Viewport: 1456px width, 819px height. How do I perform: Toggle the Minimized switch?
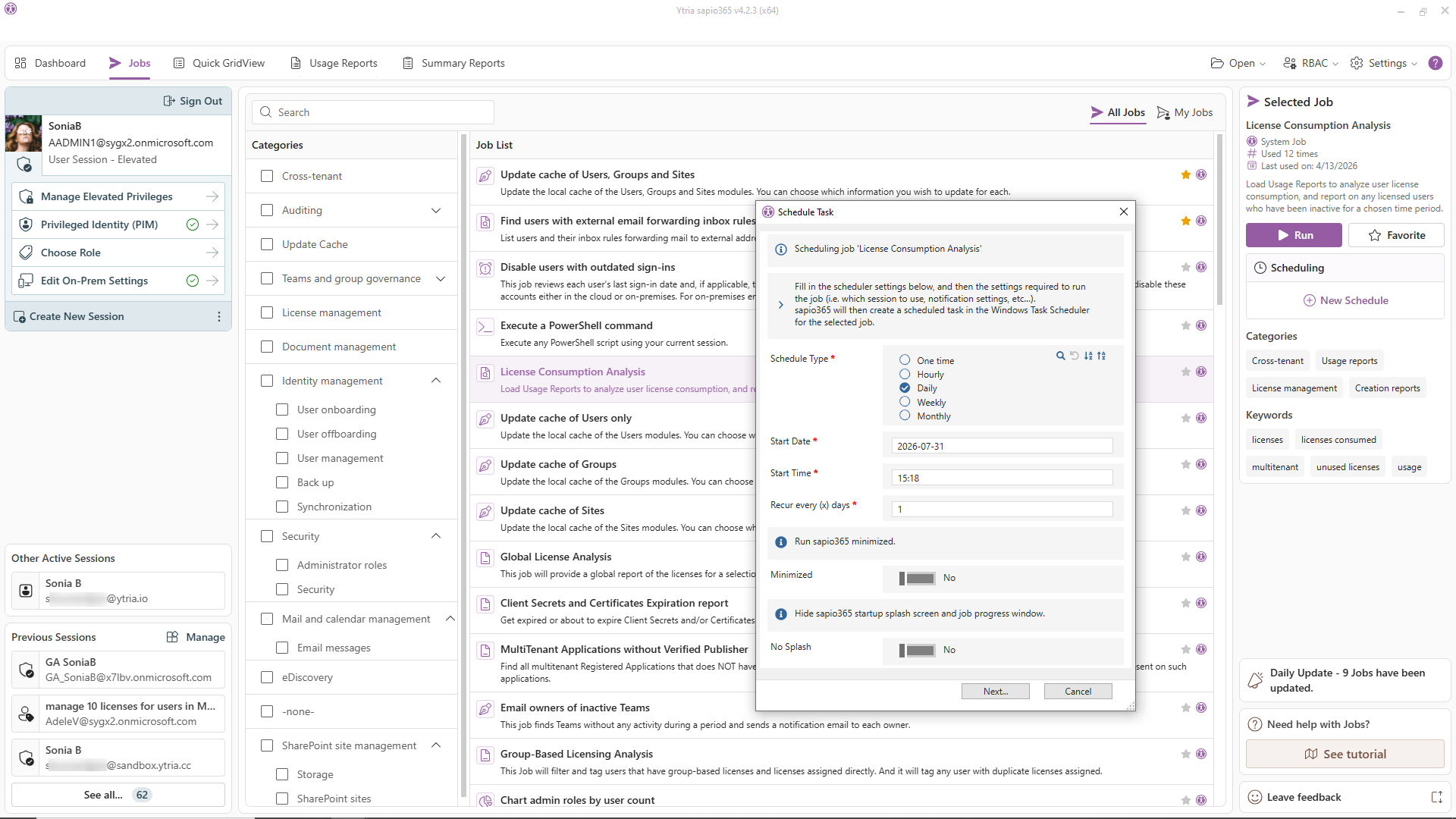point(917,579)
